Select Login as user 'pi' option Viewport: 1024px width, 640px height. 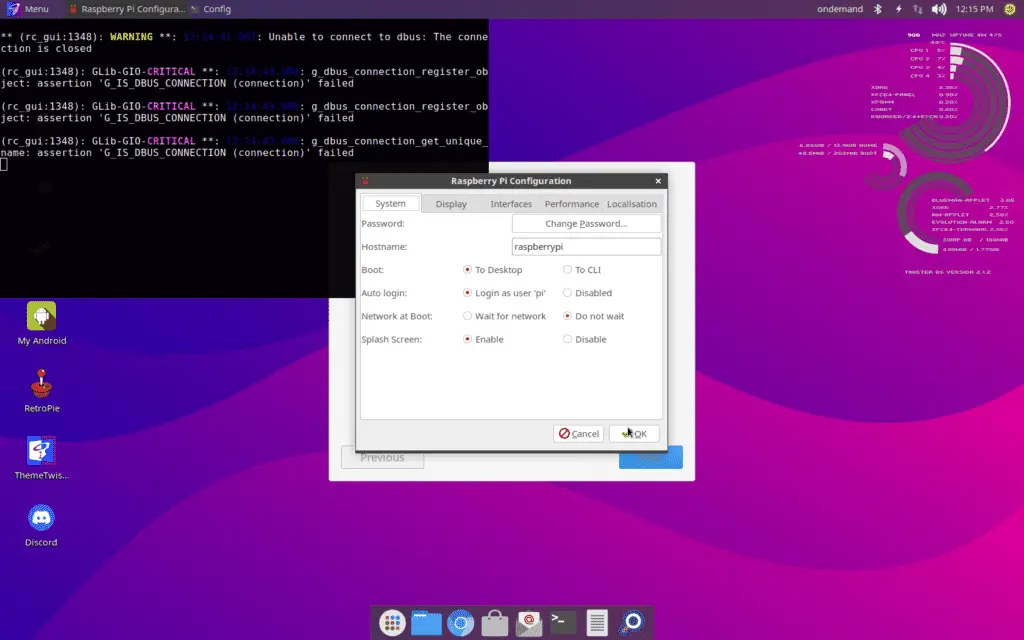pyautogui.click(x=504, y=293)
